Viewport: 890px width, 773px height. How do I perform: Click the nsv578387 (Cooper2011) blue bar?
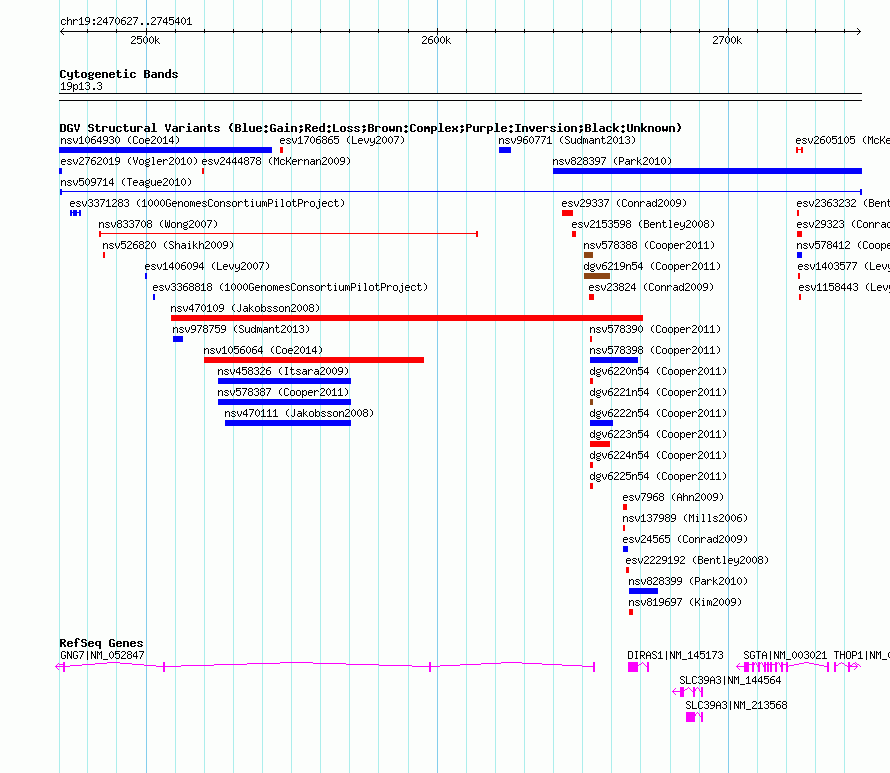pyautogui.click(x=284, y=402)
